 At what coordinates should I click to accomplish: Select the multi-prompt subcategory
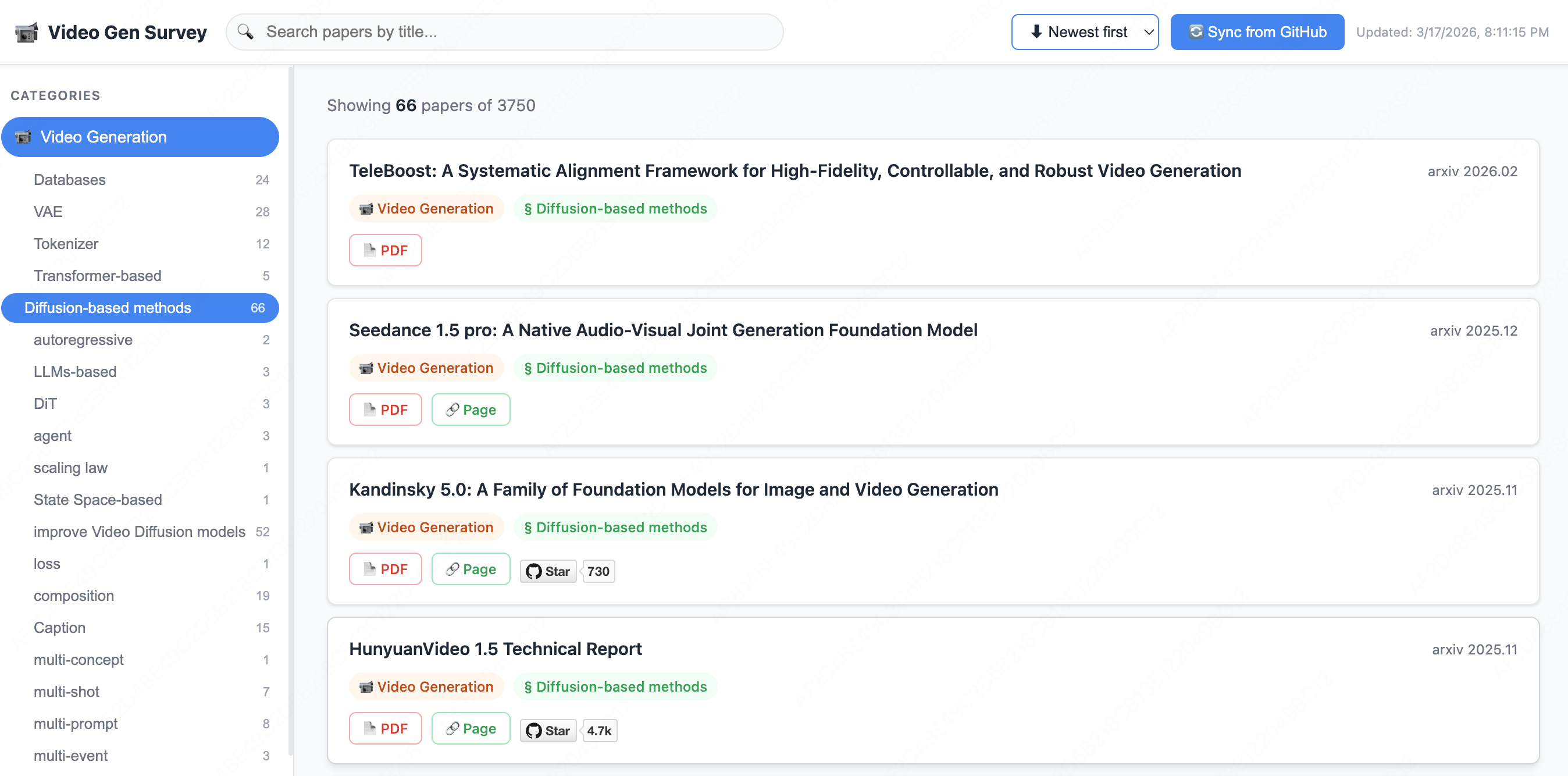tap(140, 724)
